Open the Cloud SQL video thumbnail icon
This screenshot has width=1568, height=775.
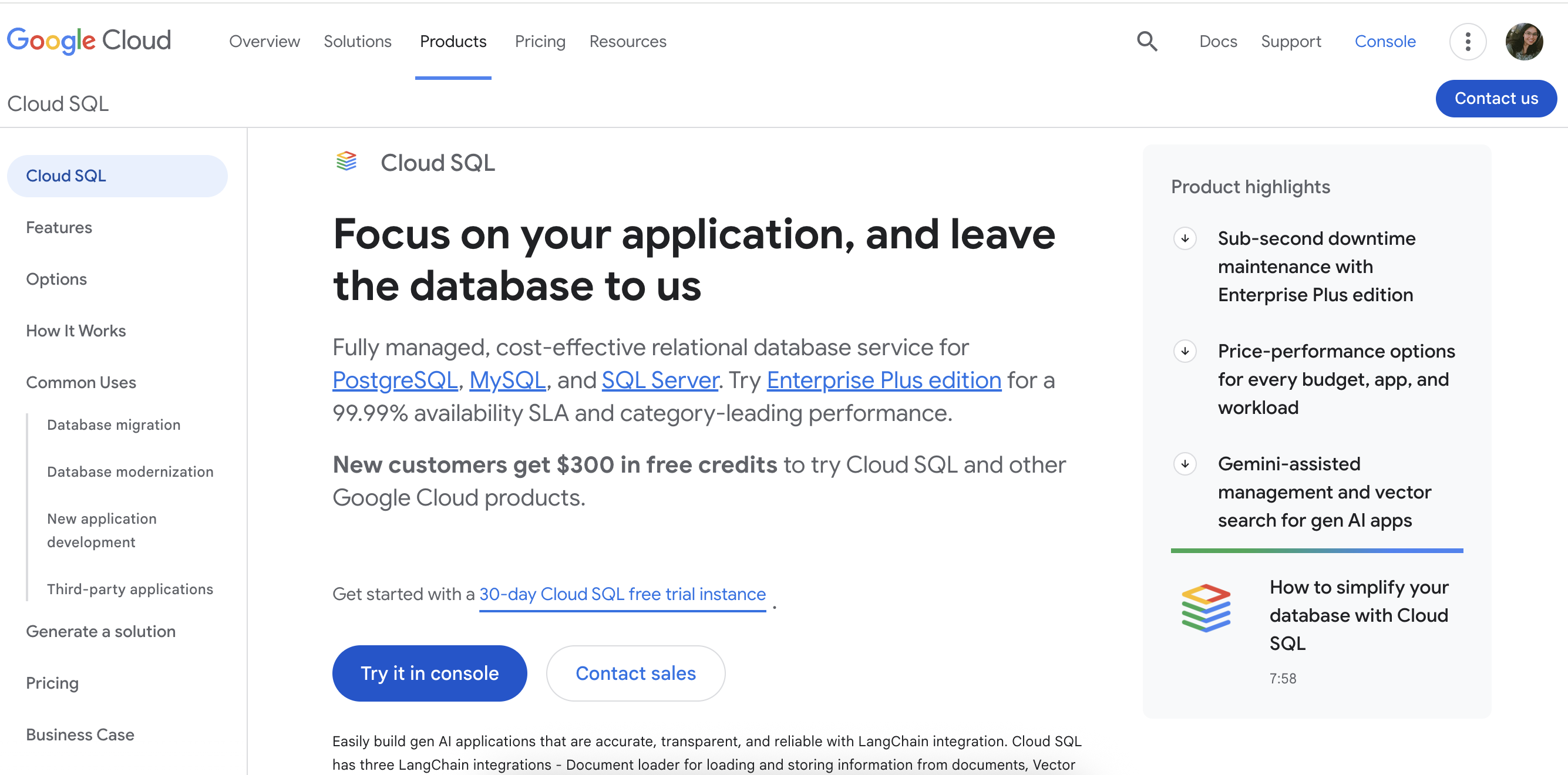[1206, 608]
